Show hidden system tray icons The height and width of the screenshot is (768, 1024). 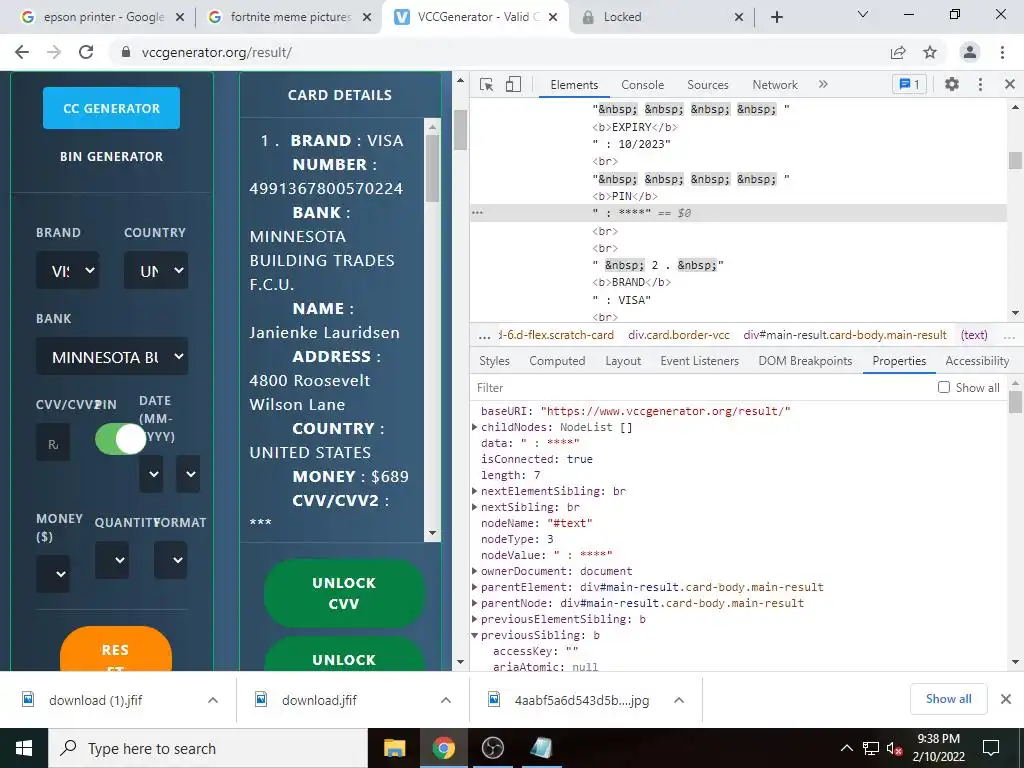[846, 748]
